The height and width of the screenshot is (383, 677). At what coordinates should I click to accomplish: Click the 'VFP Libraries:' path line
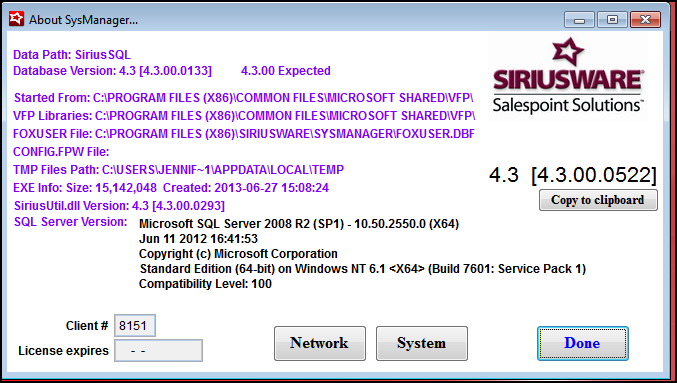[244, 116]
